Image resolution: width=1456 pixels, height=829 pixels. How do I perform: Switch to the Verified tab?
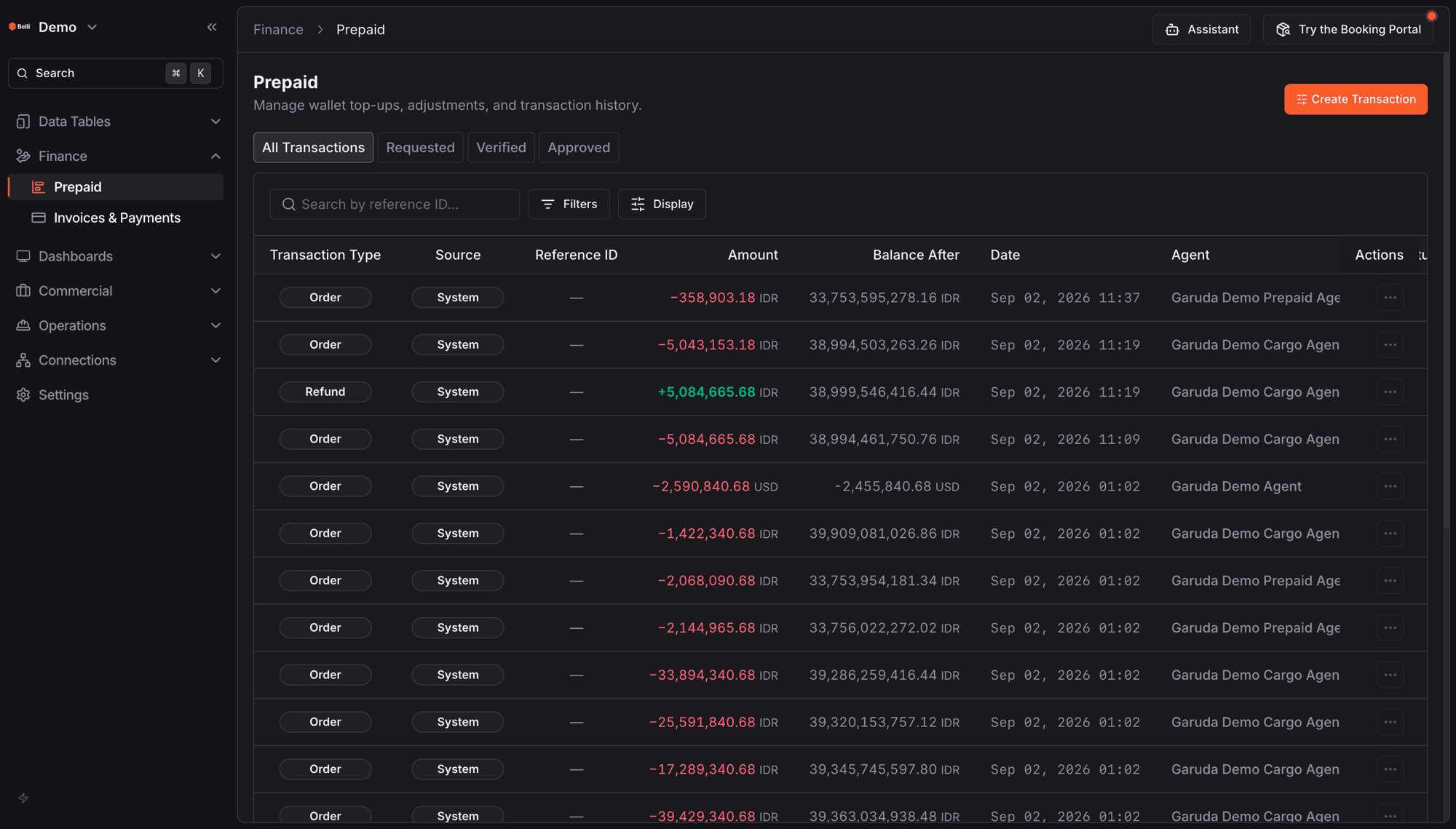point(501,147)
